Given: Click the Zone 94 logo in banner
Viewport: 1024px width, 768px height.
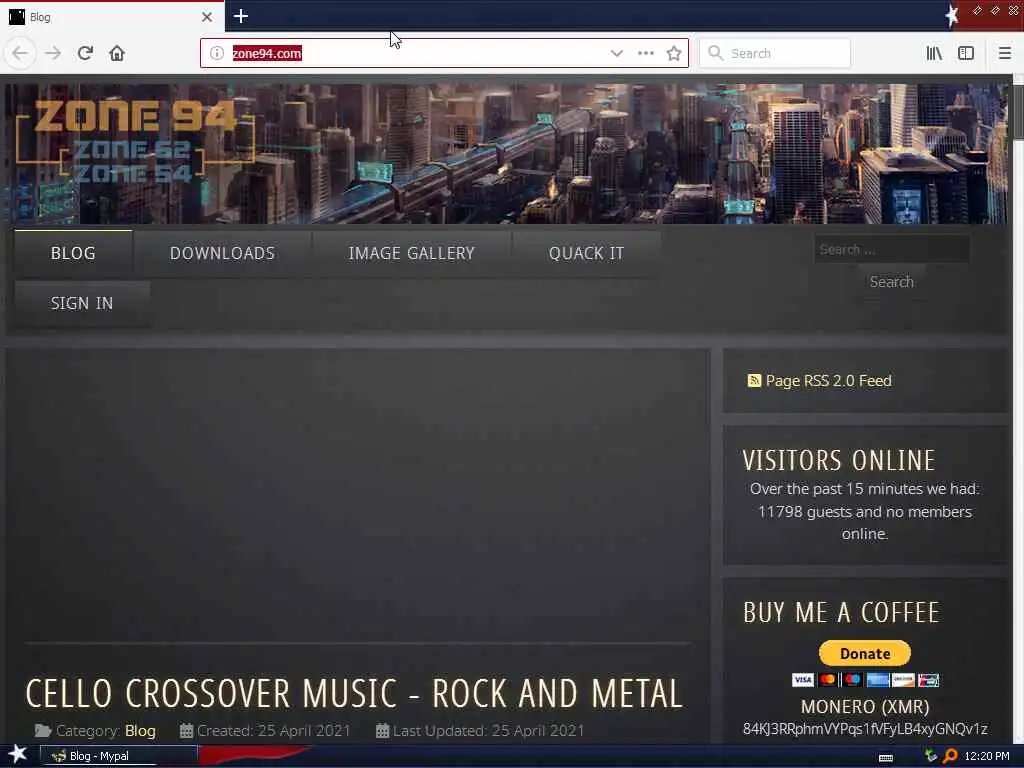Looking at the screenshot, I should (x=135, y=140).
